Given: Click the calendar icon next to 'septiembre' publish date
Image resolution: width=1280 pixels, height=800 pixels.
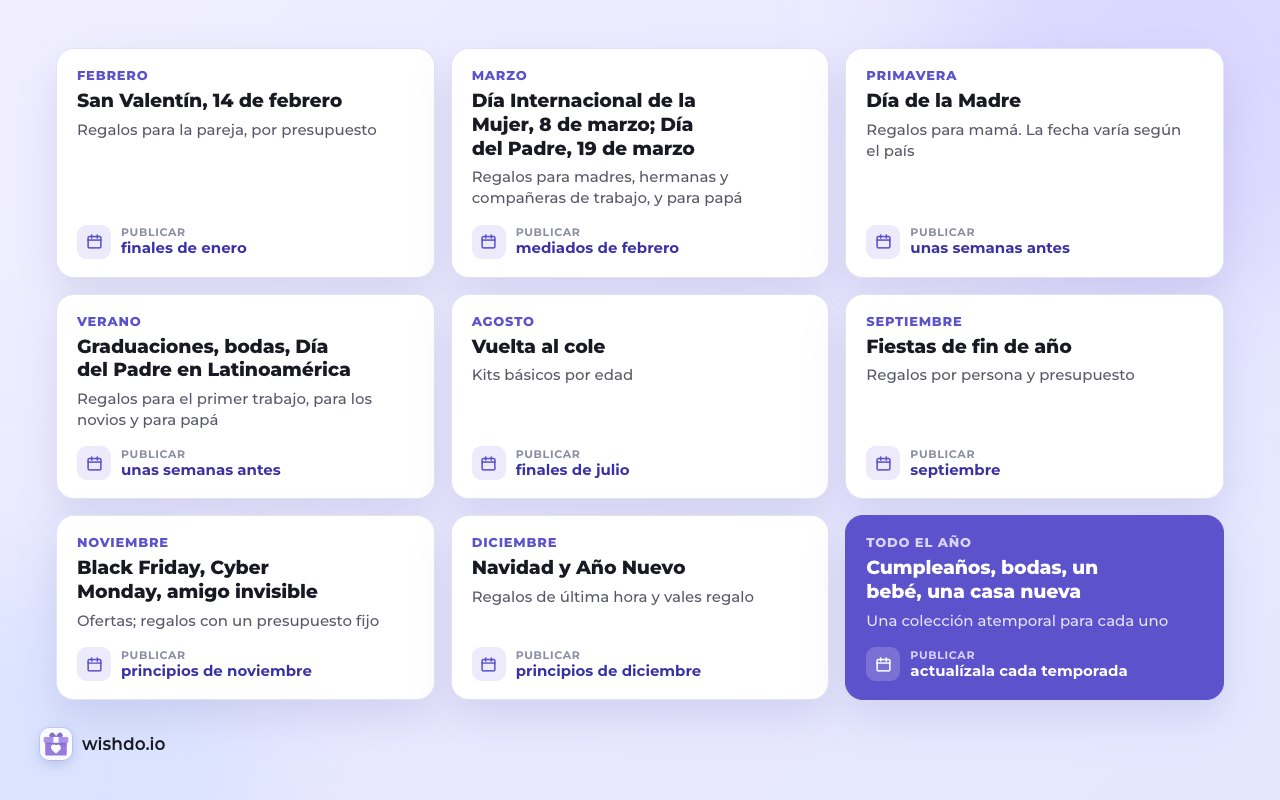Looking at the screenshot, I should [883, 463].
